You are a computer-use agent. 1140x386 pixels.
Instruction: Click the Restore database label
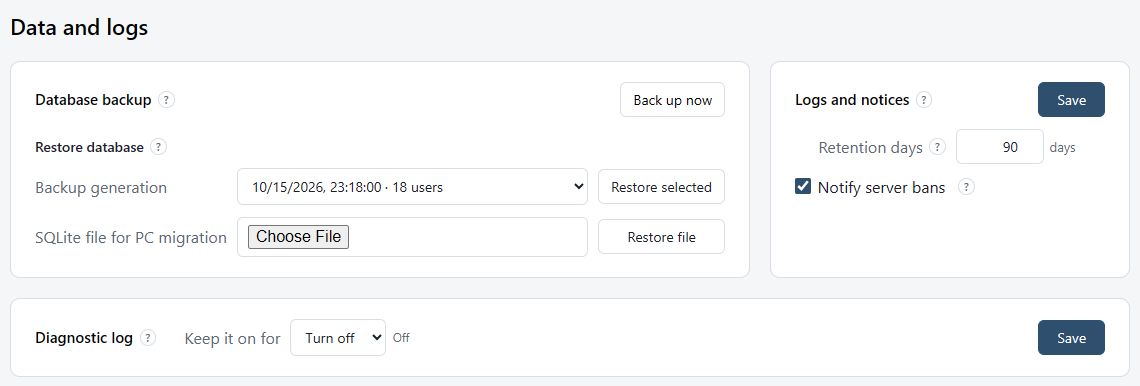[89, 147]
